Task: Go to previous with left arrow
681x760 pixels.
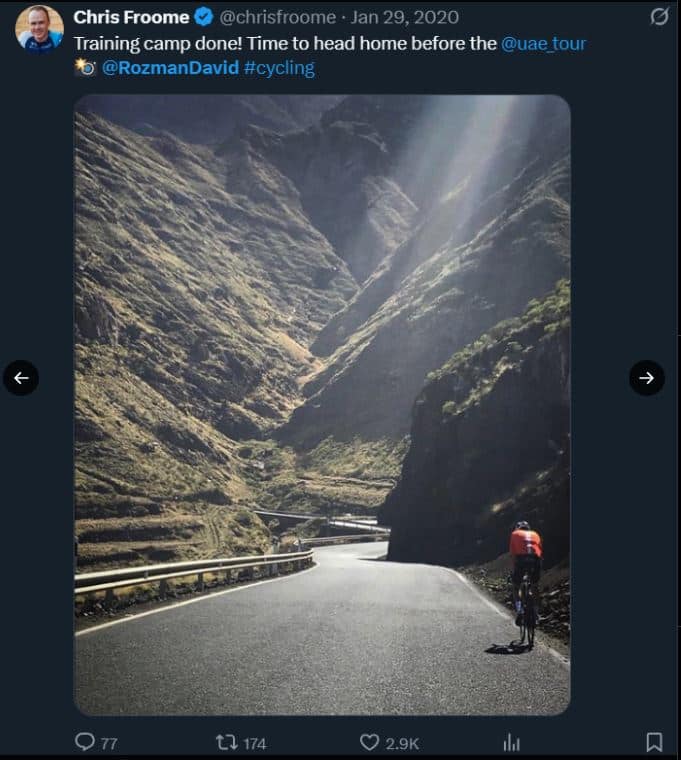Action: 21,378
